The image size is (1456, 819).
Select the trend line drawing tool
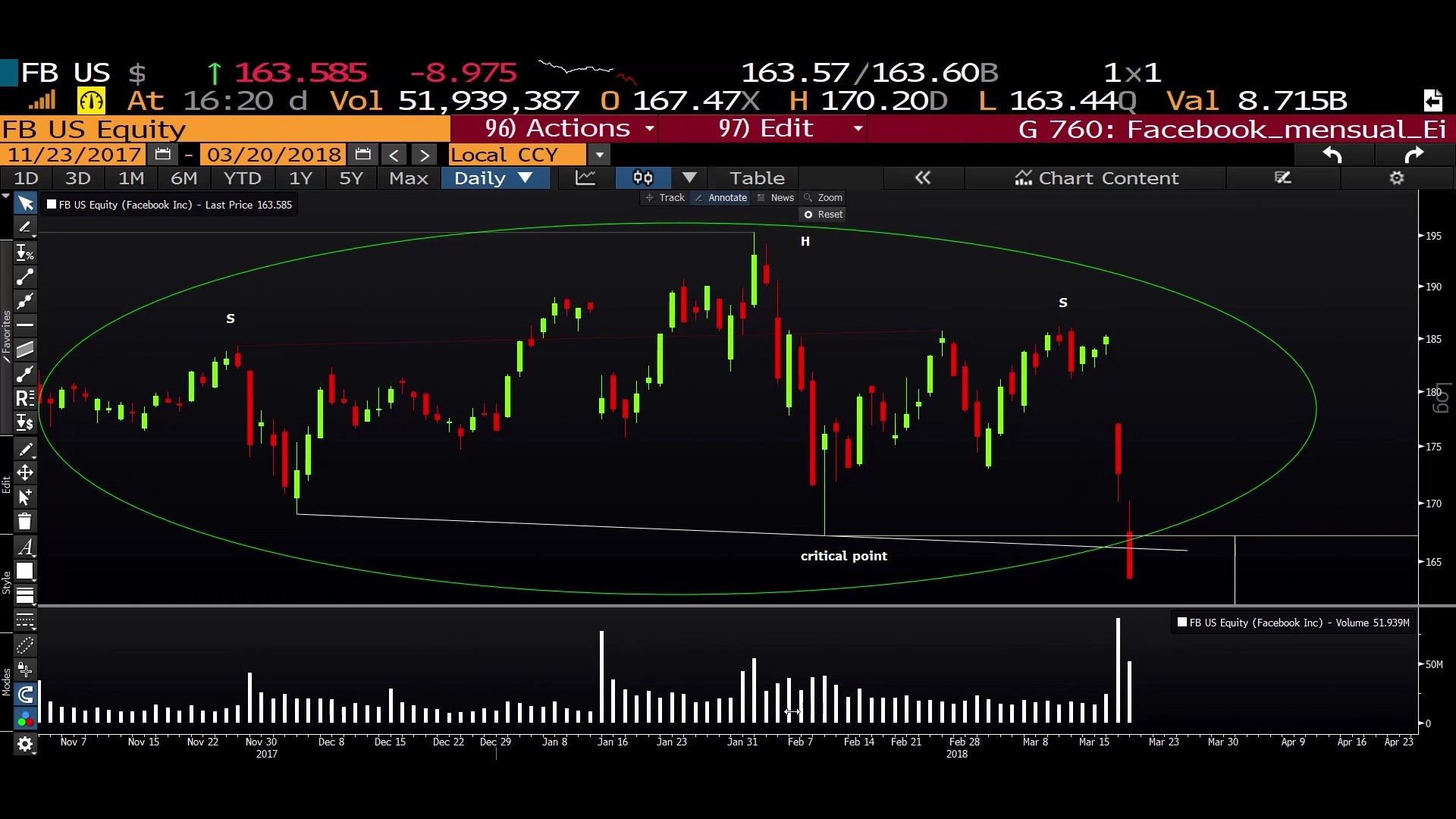click(25, 277)
